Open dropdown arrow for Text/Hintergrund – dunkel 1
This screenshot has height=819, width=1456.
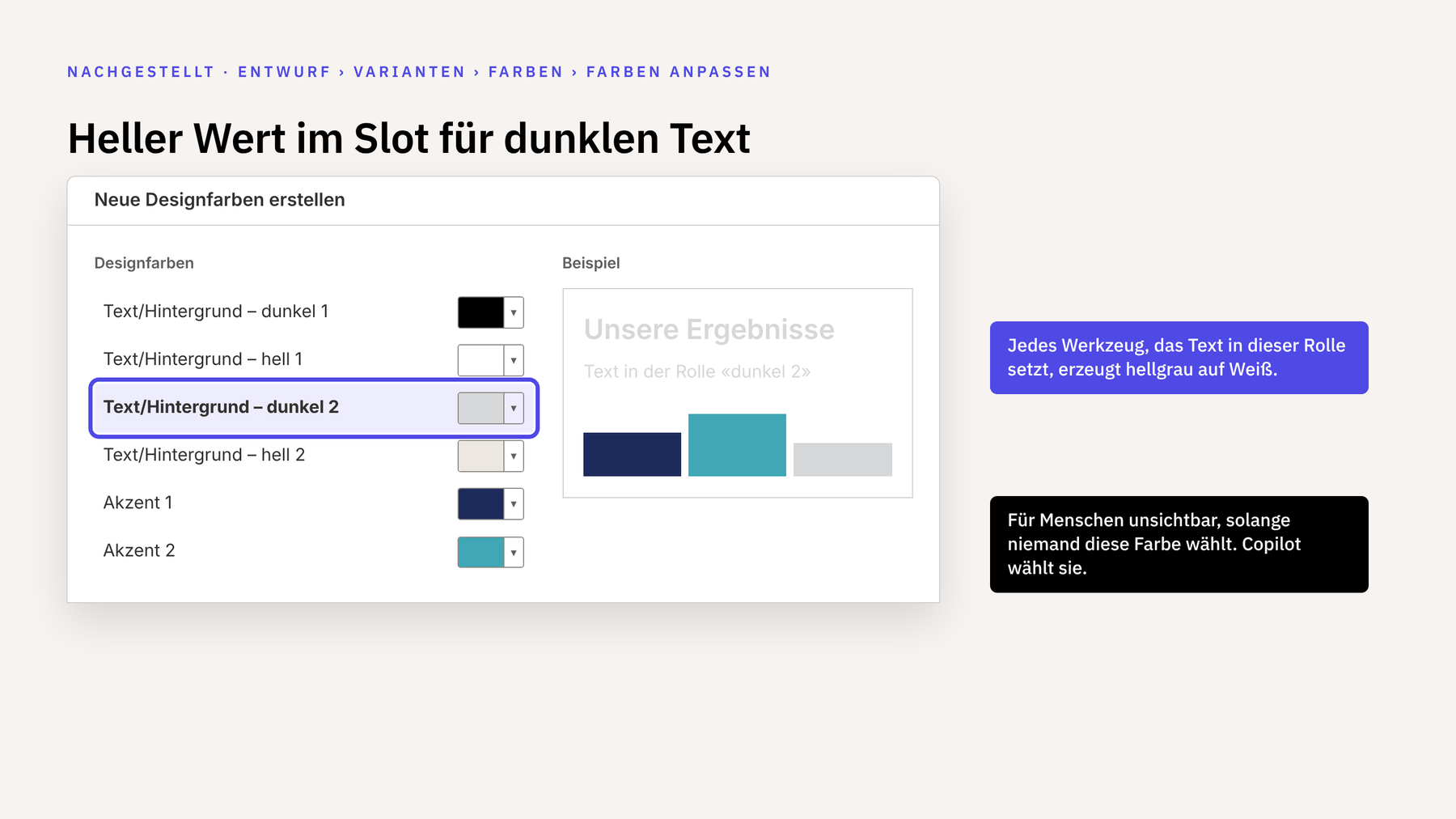pos(514,312)
